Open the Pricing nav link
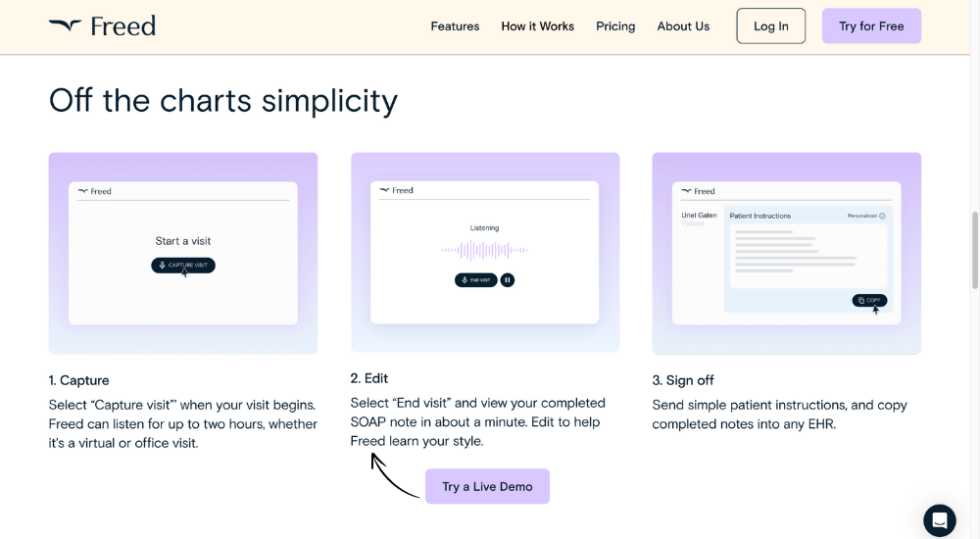 (615, 26)
